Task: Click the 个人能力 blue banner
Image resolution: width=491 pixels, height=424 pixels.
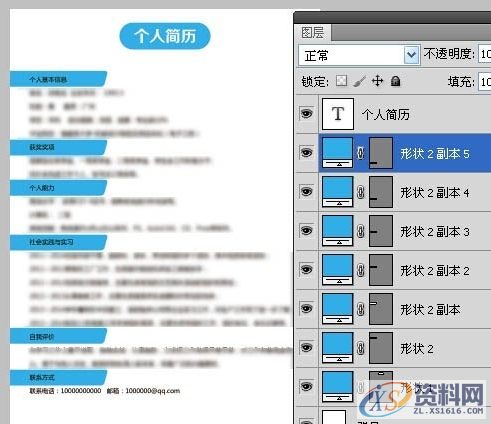Action: [x=58, y=188]
